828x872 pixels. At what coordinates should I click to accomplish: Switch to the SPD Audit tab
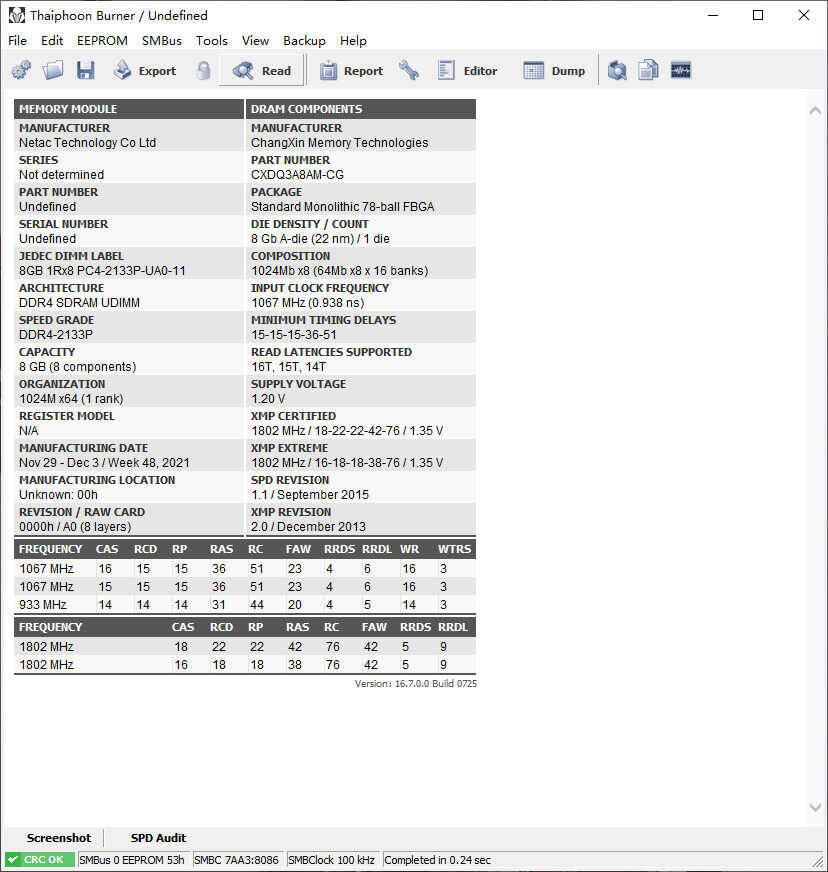(158, 838)
